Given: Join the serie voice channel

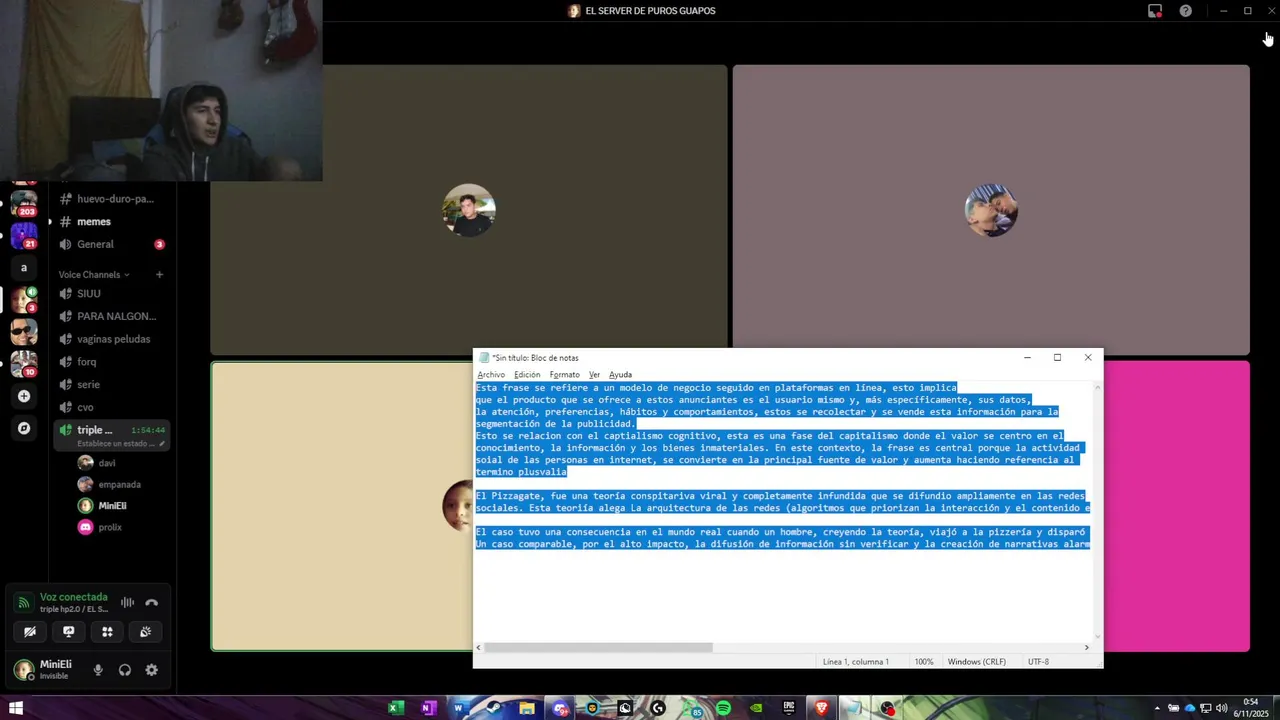Looking at the screenshot, I should point(111,384).
